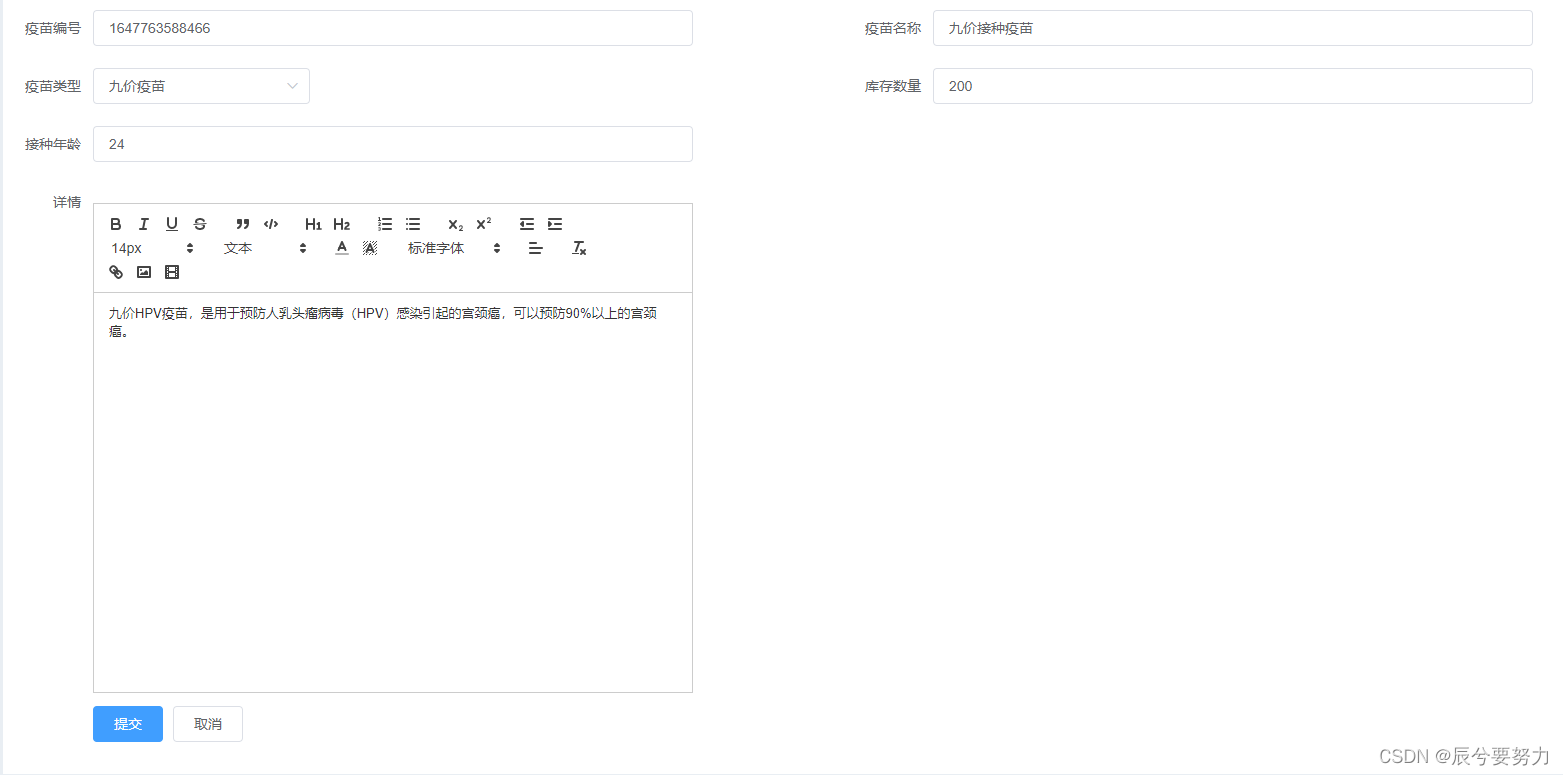Image resolution: width=1563 pixels, height=775 pixels.
Task: Toggle italic formatting in the editor
Action: (144, 224)
